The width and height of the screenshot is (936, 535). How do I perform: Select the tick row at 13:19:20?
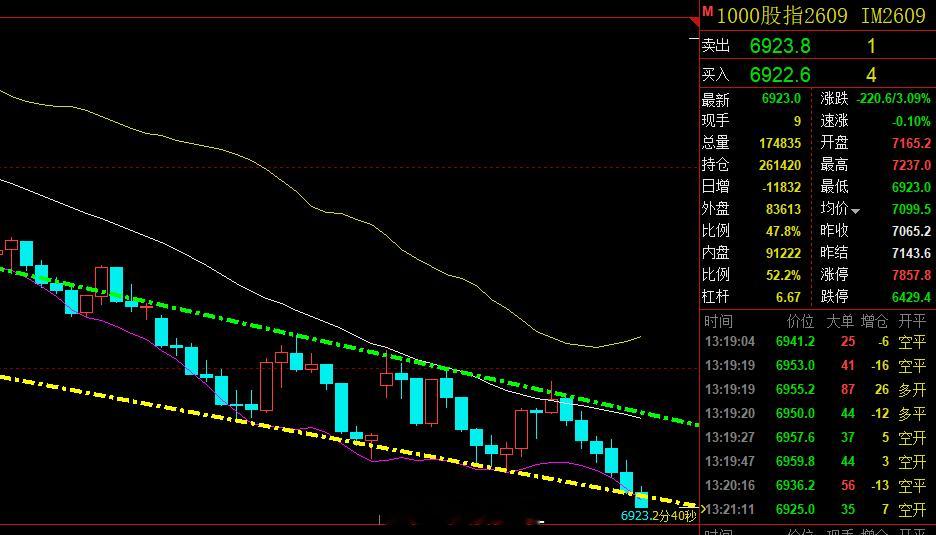point(817,413)
